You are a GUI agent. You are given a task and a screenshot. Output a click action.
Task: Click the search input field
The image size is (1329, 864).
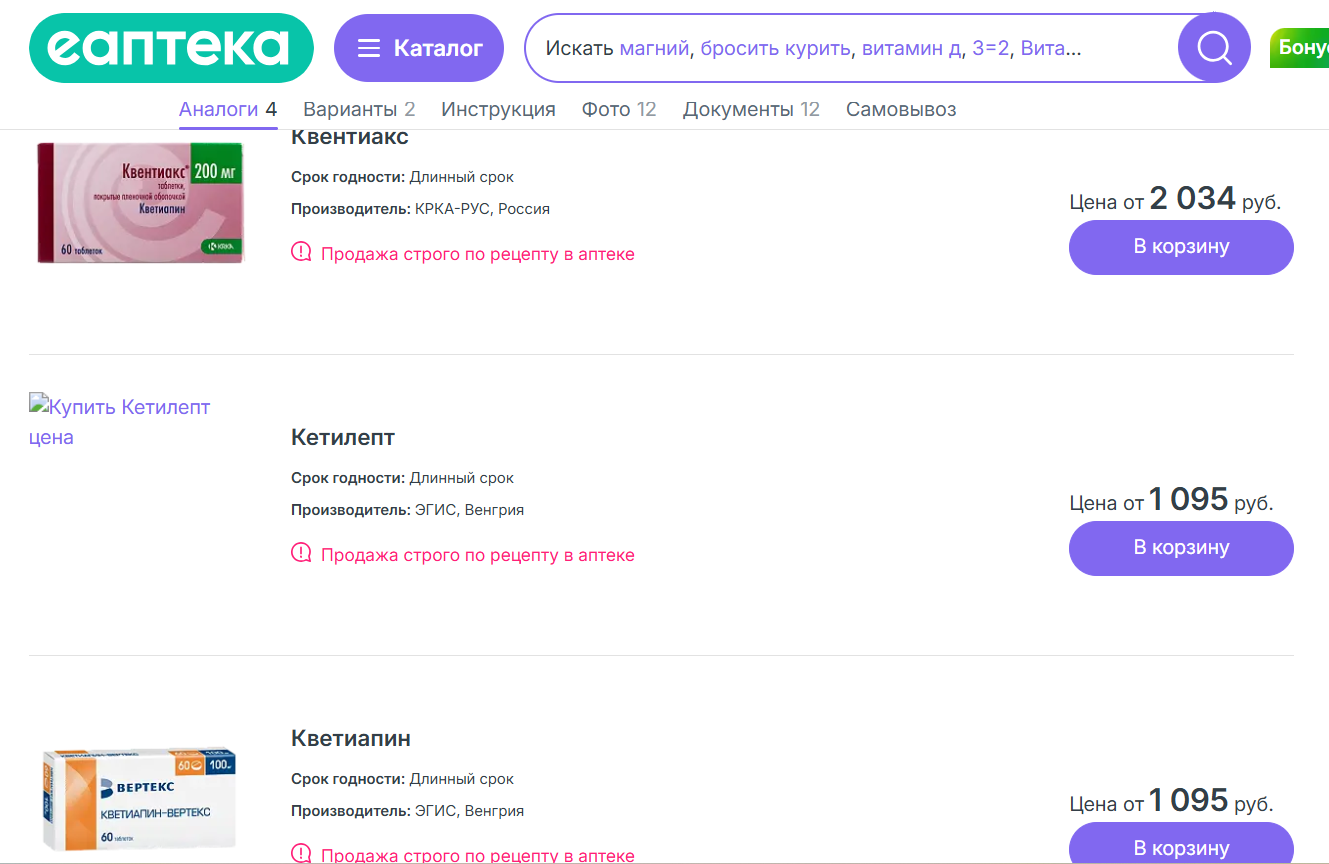click(850, 48)
